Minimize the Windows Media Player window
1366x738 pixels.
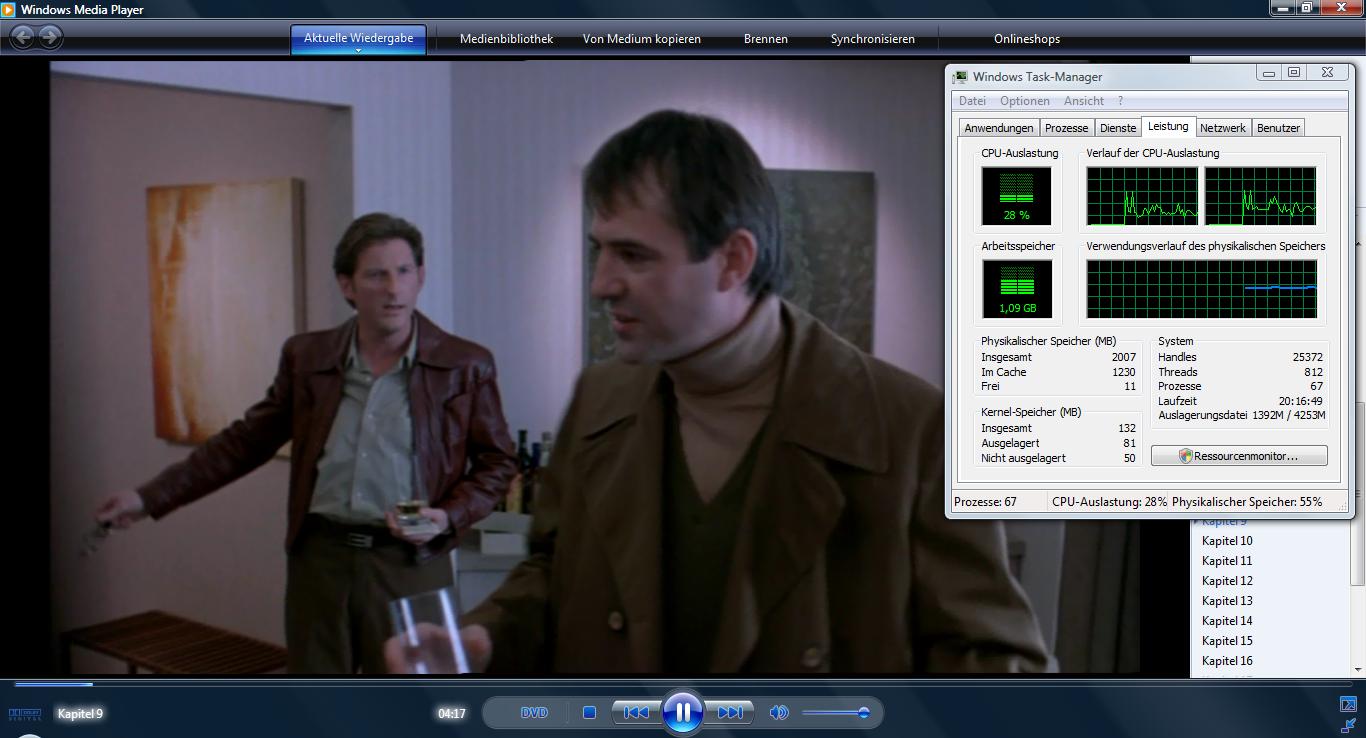click(1284, 8)
